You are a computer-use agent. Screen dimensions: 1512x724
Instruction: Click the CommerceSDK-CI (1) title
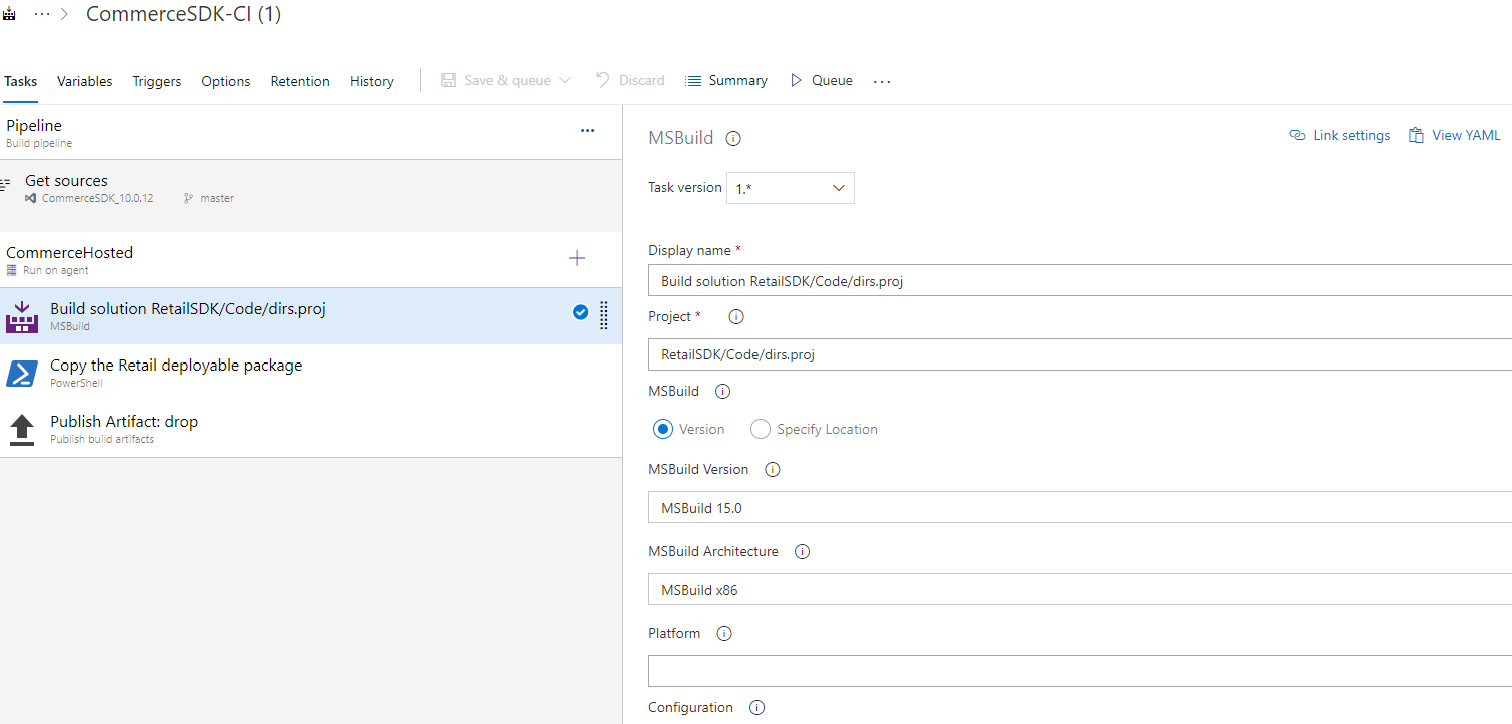(183, 15)
